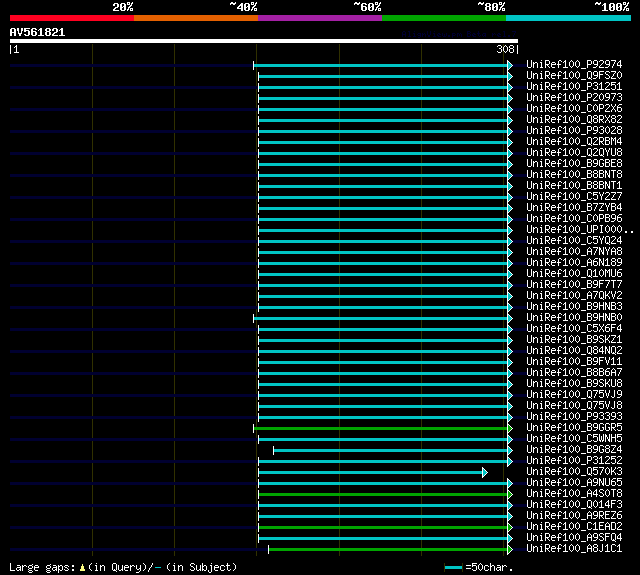Click the green ~80% legend segment

coord(444,18)
